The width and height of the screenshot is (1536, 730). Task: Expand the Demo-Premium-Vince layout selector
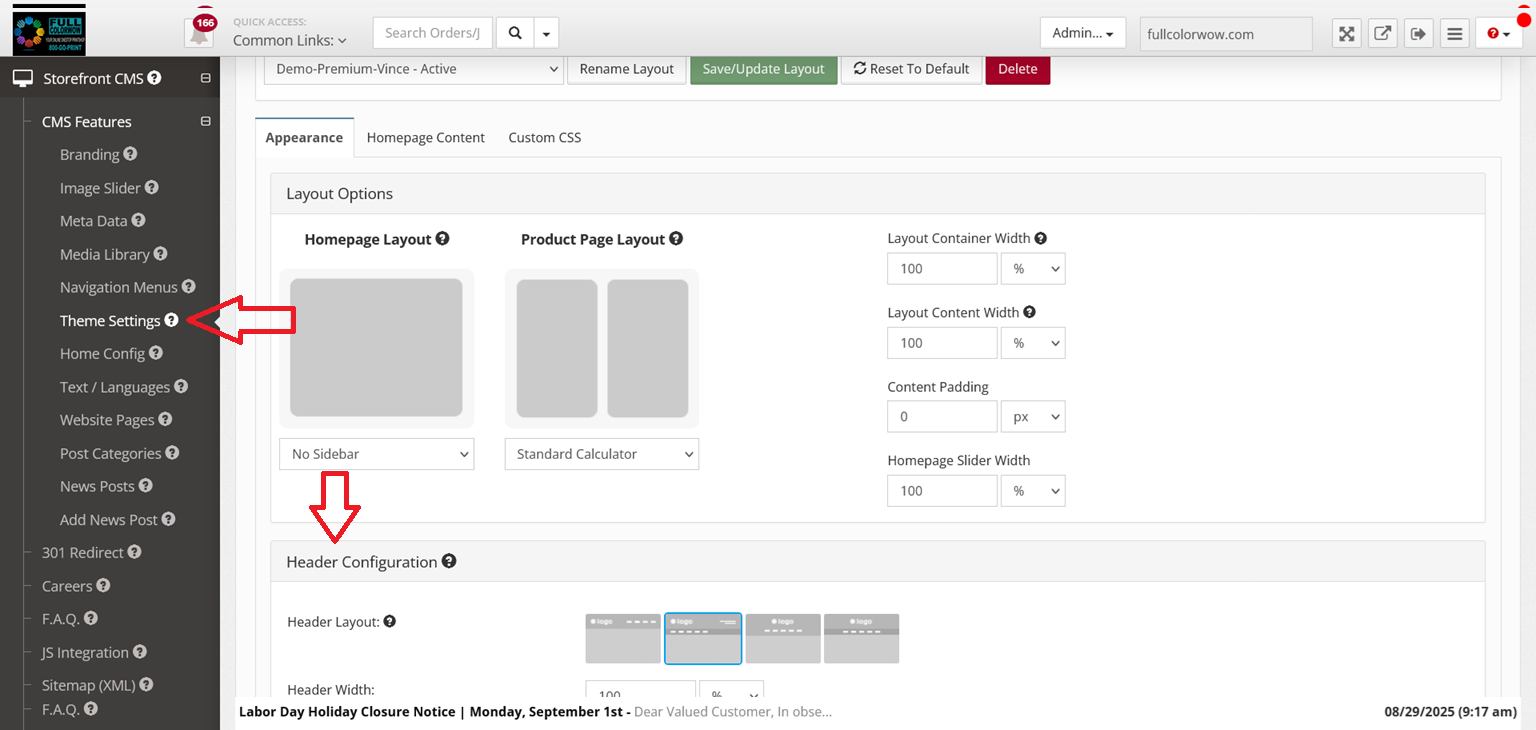(x=413, y=69)
